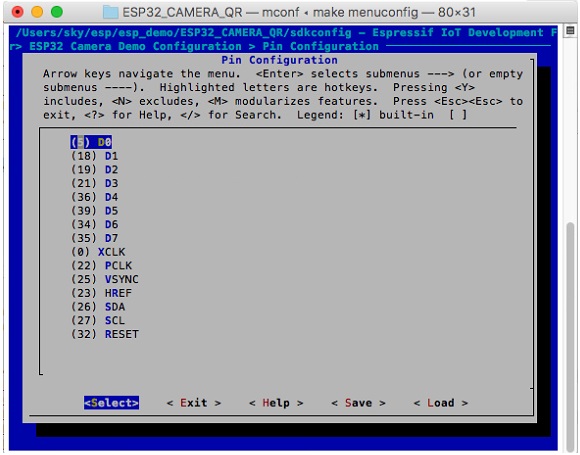Select the D0 pin entry
The height and width of the screenshot is (455, 580).
(91, 142)
